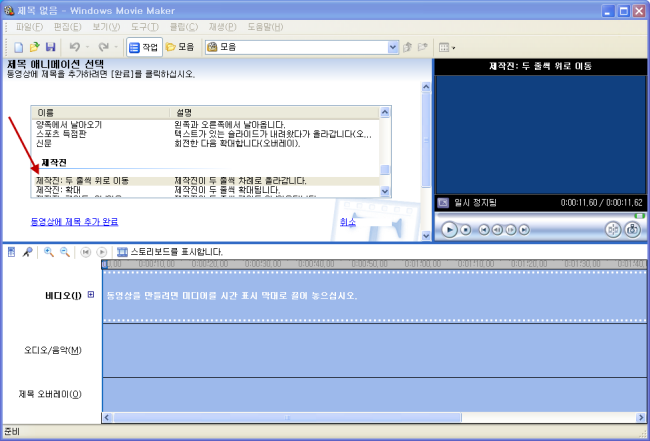The width and height of the screenshot is (650, 441).
Task: Play the timeline
Action: (x=102, y=252)
